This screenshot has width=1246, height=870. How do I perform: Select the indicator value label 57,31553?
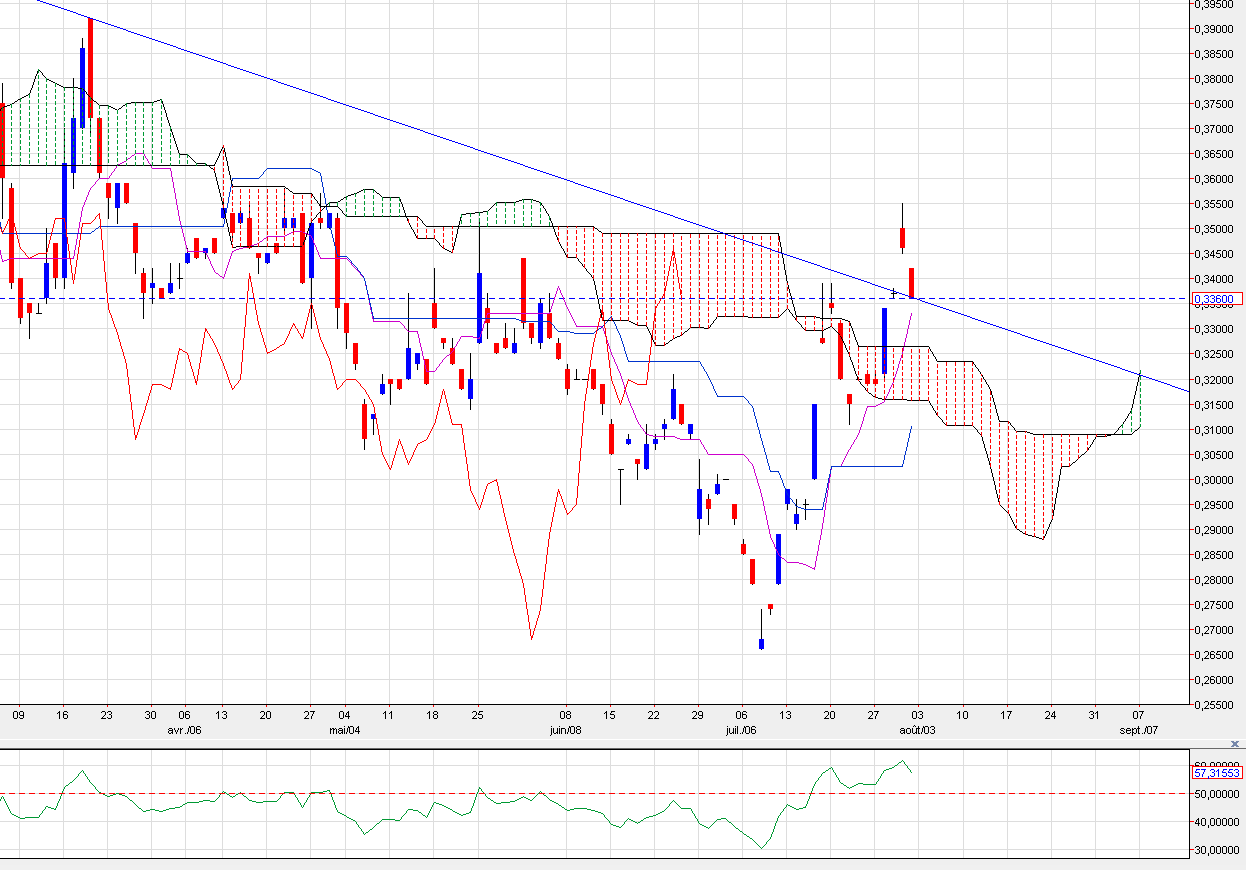[x=1217, y=772]
